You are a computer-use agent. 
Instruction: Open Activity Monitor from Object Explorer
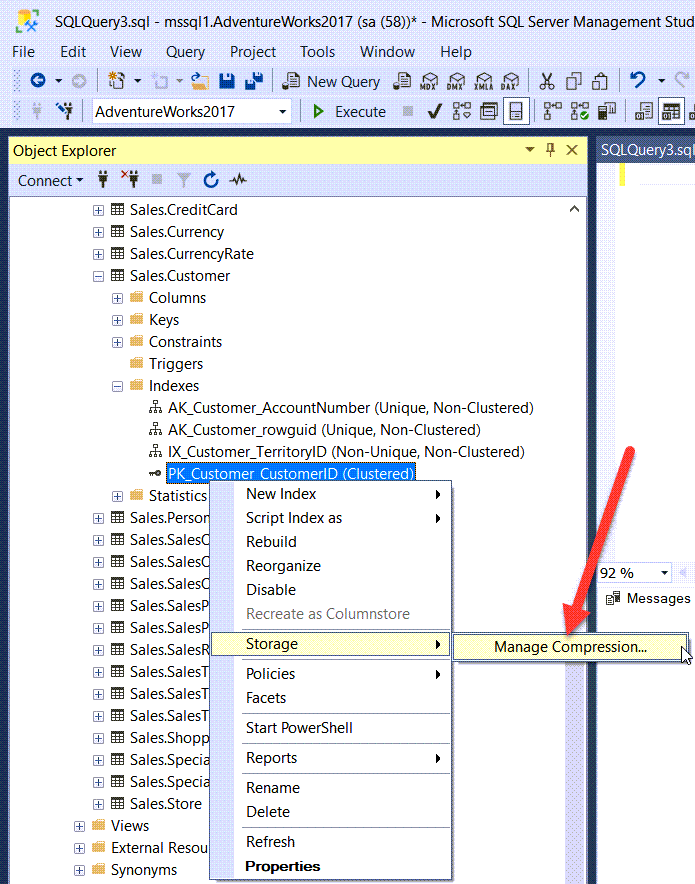tap(238, 180)
